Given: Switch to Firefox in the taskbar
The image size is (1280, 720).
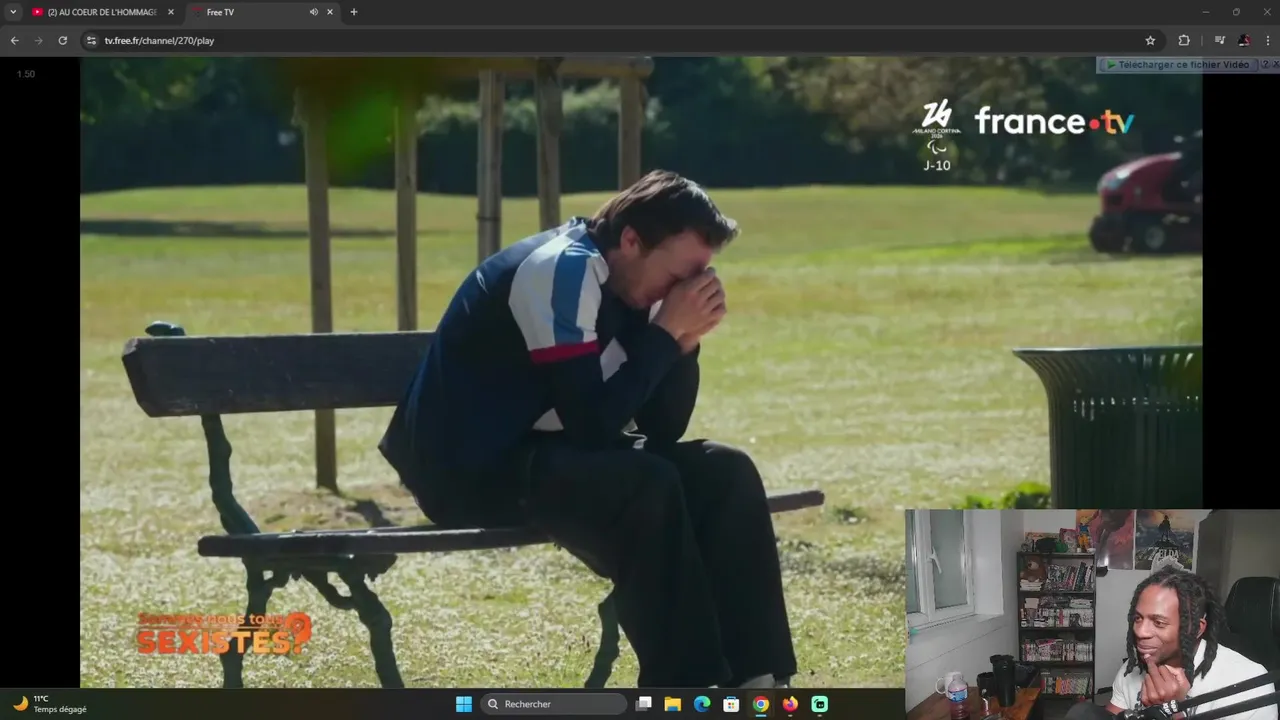Looking at the screenshot, I should 790,704.
